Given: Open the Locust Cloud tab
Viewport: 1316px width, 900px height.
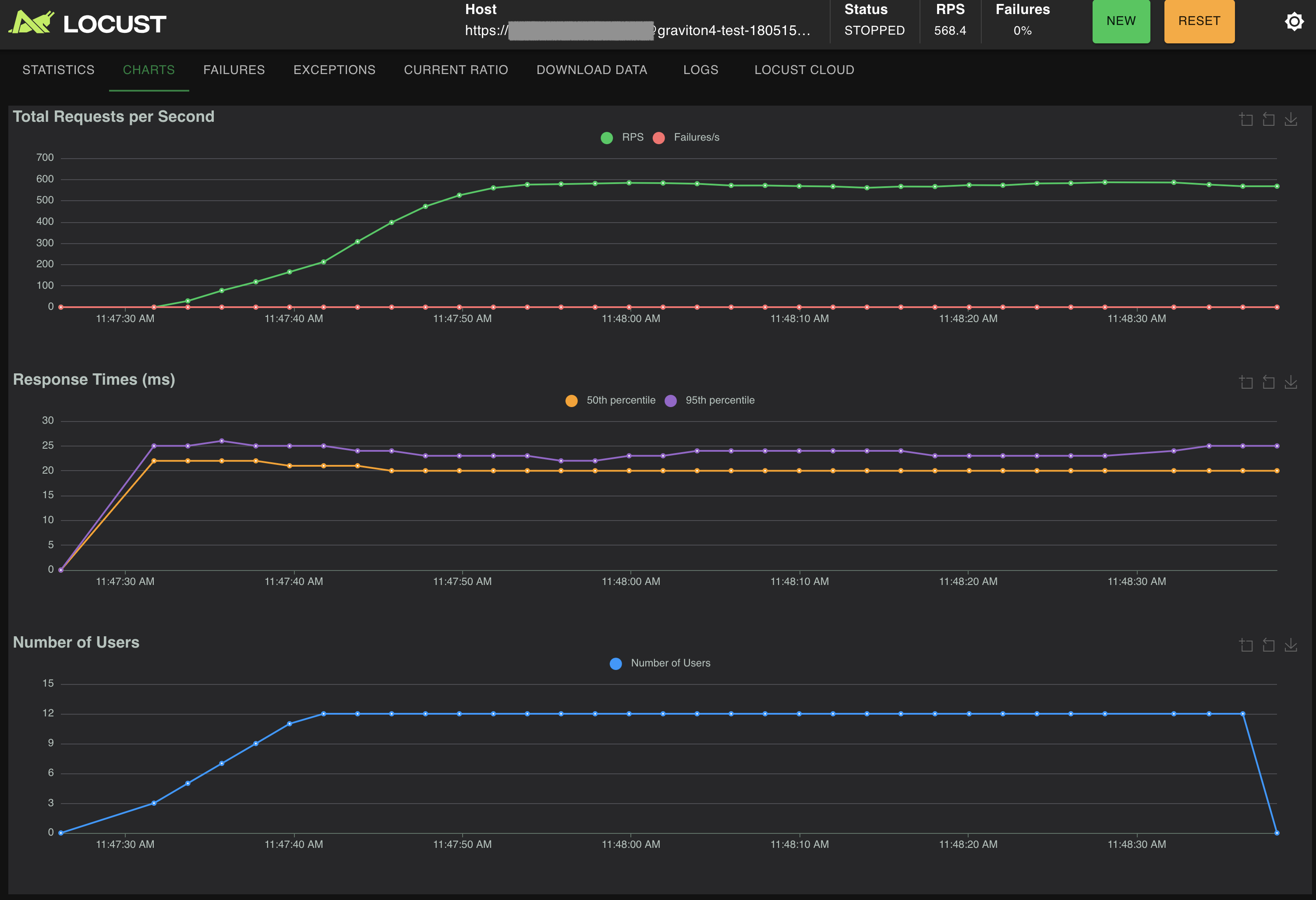Looking at the screenshot, I should point(804,70).
